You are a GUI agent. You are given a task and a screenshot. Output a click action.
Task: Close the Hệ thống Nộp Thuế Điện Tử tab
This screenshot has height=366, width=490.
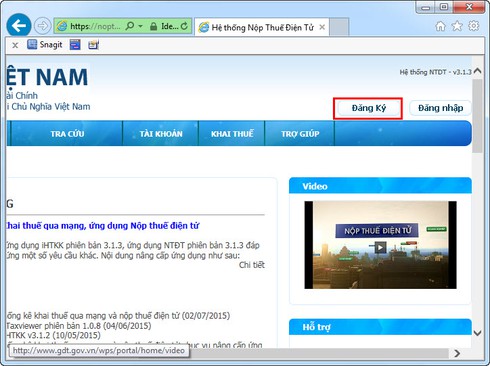click(322, 27)
